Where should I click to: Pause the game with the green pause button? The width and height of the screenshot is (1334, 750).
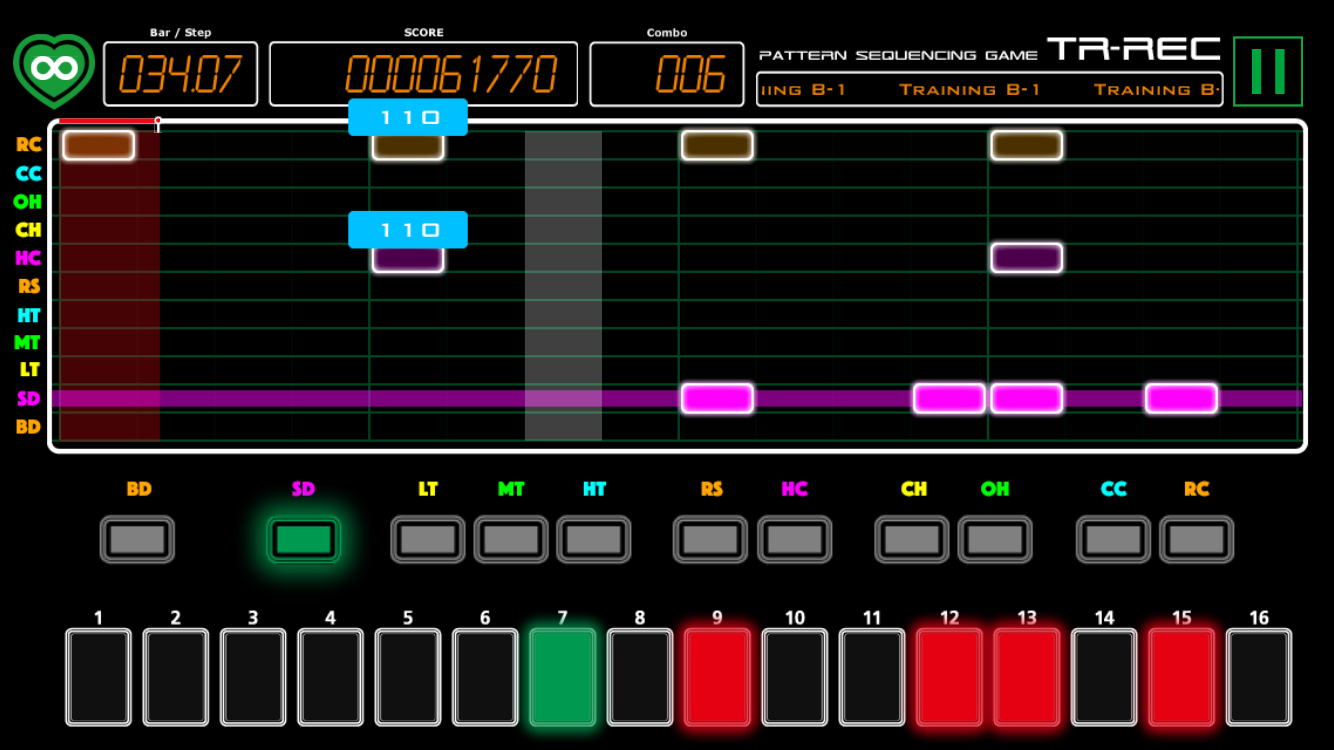pyautogui.click(x=1268, y=71)
